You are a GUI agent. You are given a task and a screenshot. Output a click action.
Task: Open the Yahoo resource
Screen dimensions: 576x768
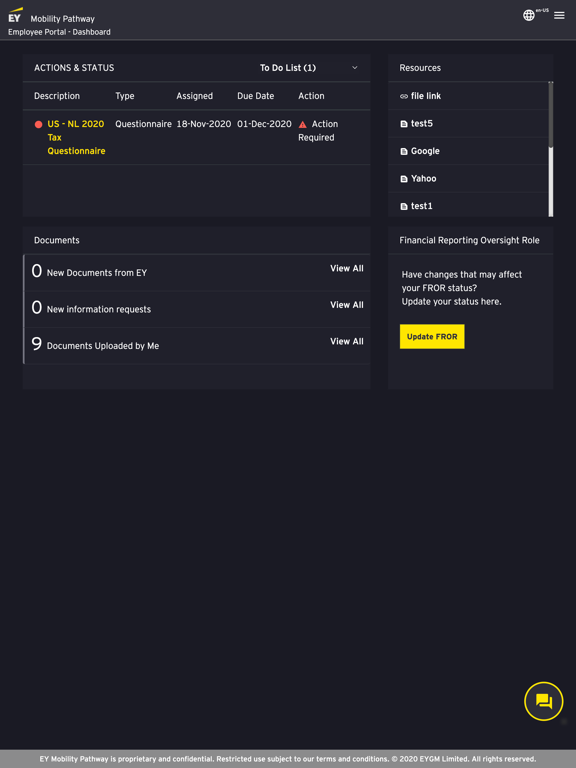423,179
